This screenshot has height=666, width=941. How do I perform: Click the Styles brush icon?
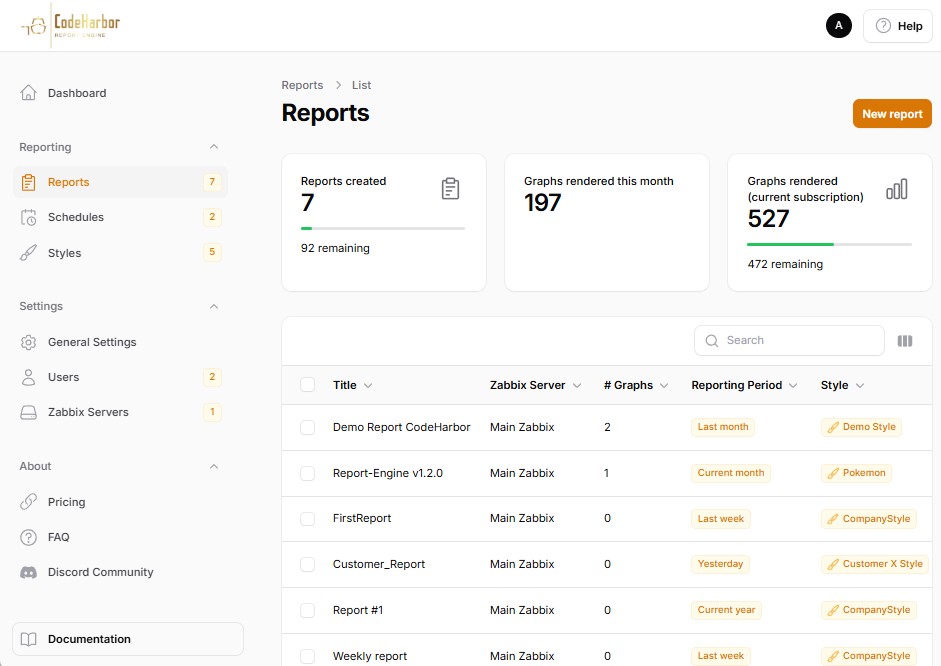pyautogui.click(x=28, y=253)
